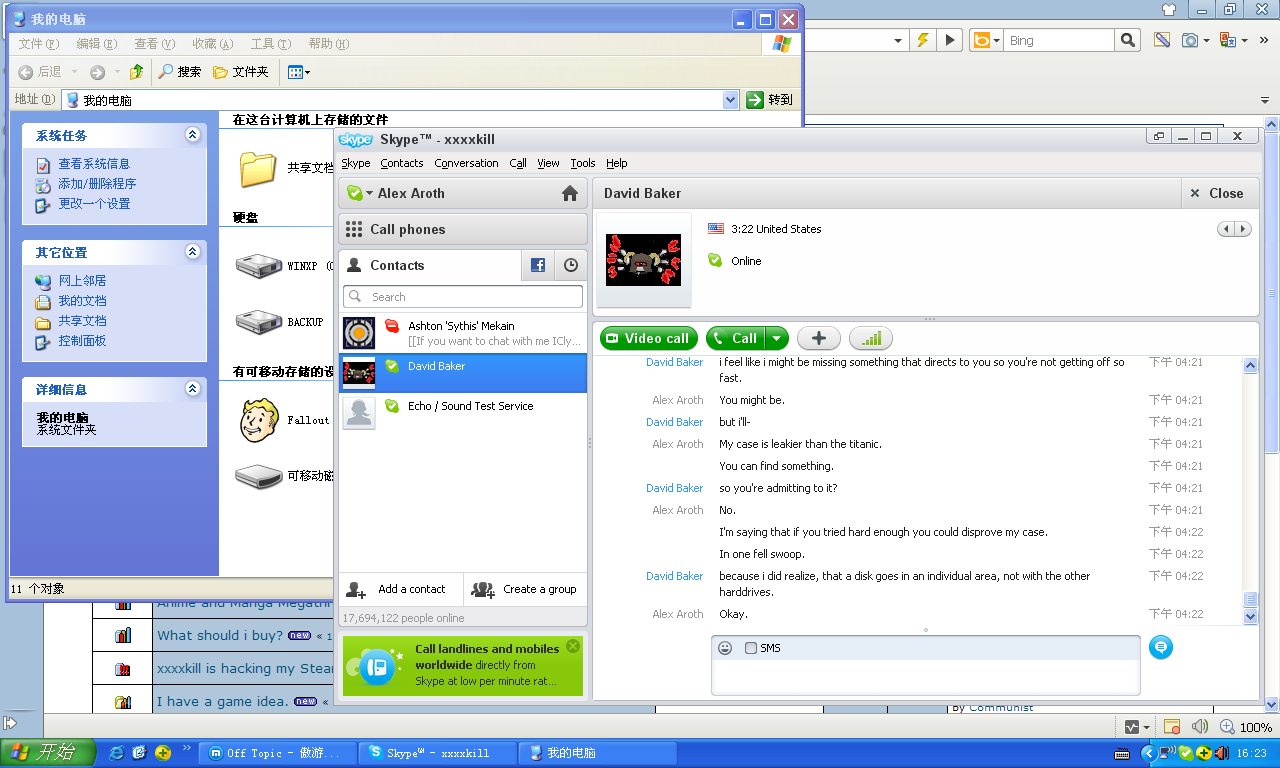
Task: Click the chat scrollbar up arrow
Action: (1250, 366)
